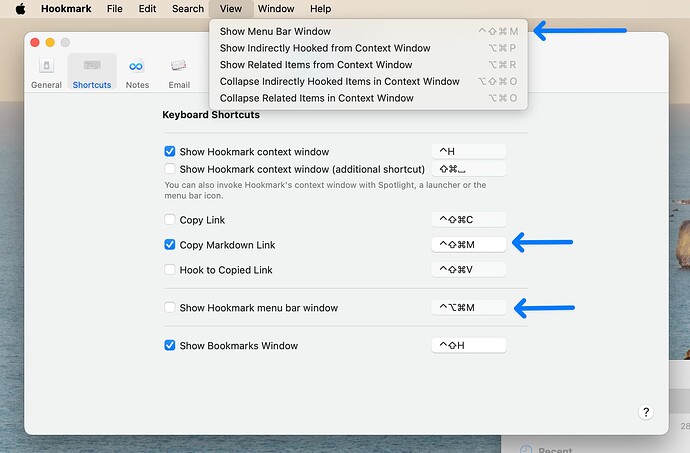The width and height of the screenshot is (690, 453).
Task: Uncheck Show Bookmarks Window shortcut
Action: pyautogui.click(x=169, y=345)
